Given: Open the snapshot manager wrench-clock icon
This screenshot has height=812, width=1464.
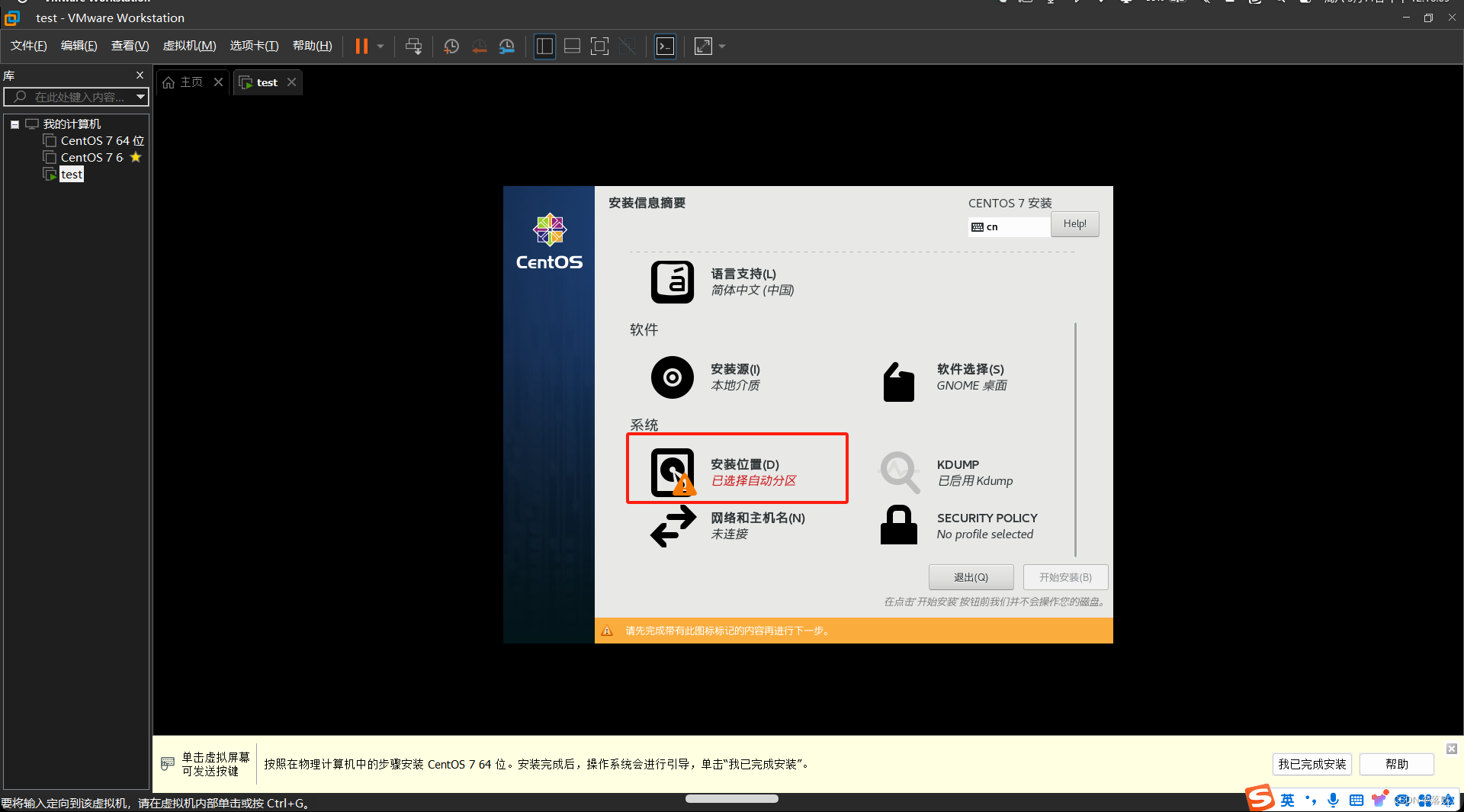Looking at the screenshot, I should coord(507,47).
